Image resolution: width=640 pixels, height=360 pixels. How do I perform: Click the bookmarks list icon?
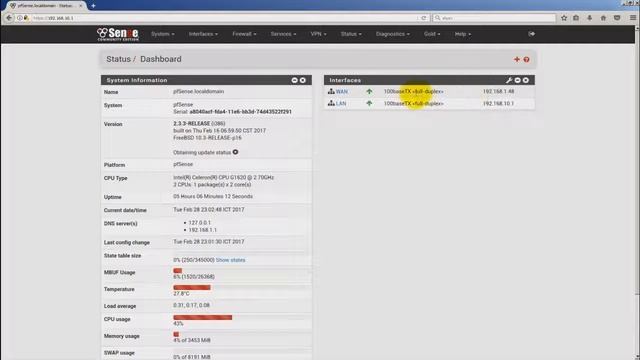[576, 18]
